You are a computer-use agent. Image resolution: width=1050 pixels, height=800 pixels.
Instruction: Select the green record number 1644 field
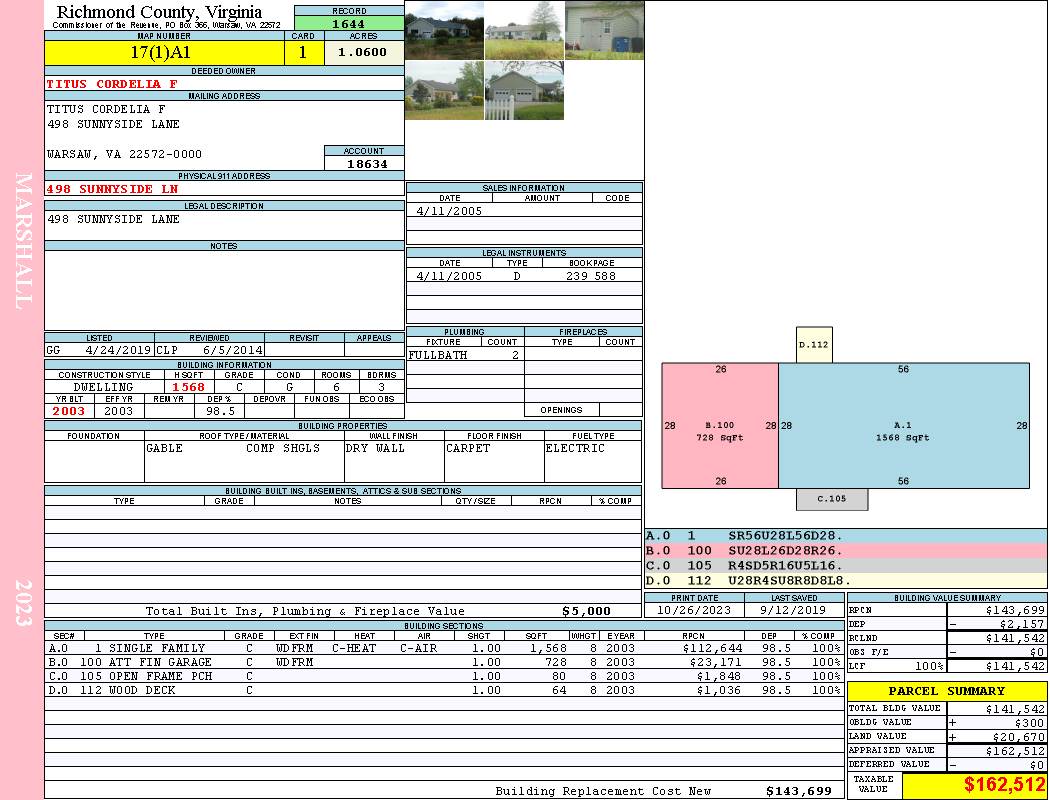(x=349, y=23)
